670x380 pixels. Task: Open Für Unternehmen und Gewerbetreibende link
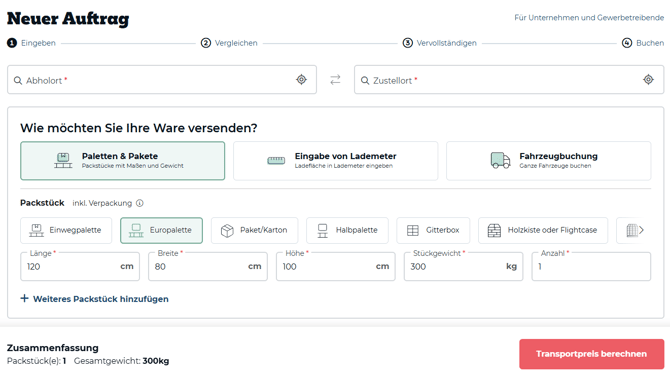coord(589,18)
